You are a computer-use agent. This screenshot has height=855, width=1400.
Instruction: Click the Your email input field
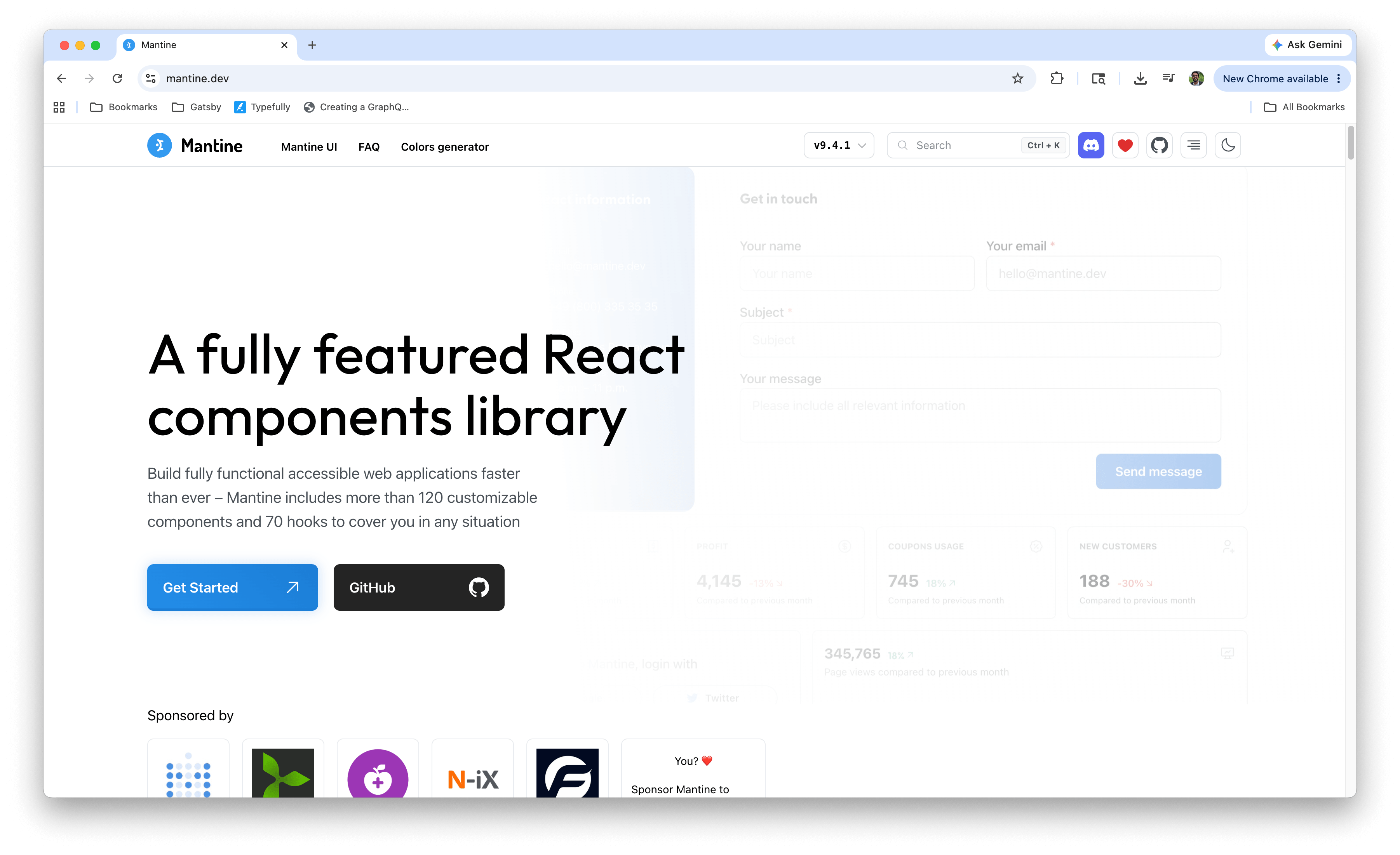1103,274
